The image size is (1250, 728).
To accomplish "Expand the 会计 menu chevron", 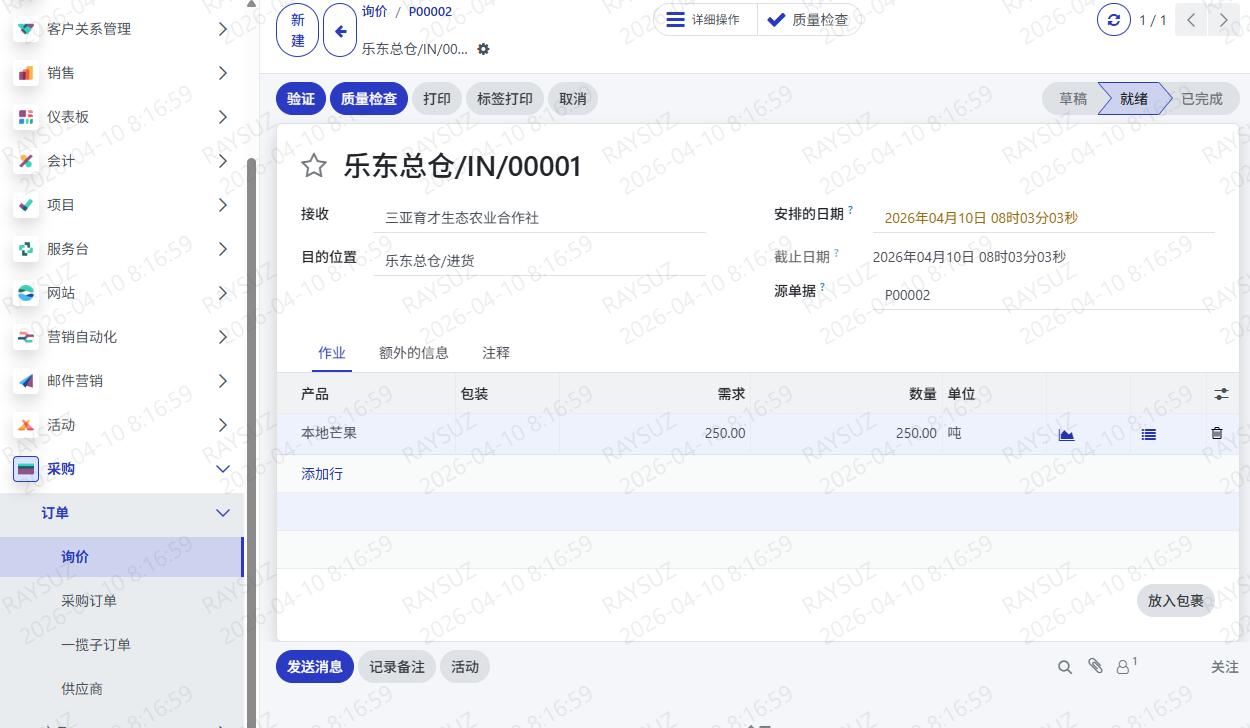I will (222, 161).
